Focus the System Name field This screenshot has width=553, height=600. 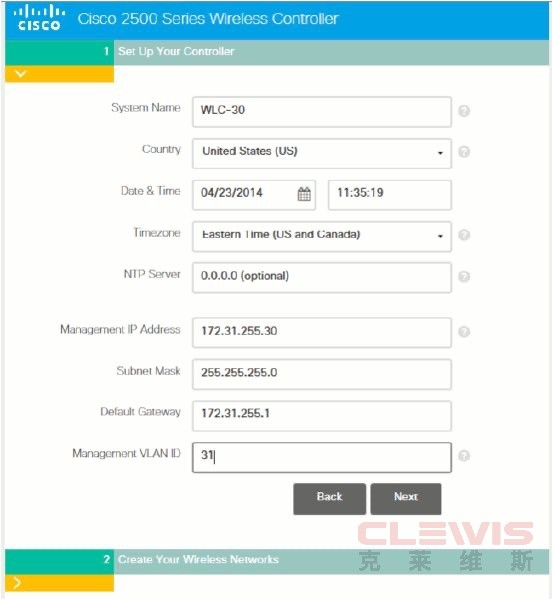coord(322,112)
